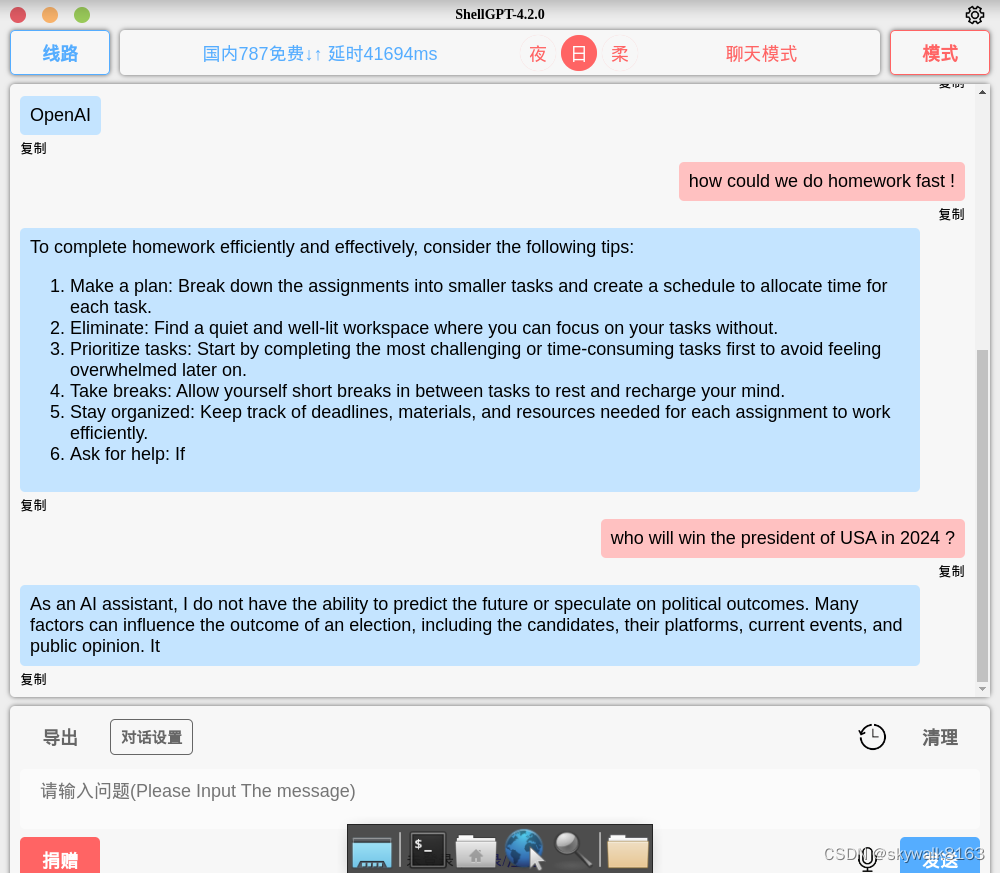Click the OpenAI message bubble
Viewport: 1000px width, 873px height.
point(61,115)
